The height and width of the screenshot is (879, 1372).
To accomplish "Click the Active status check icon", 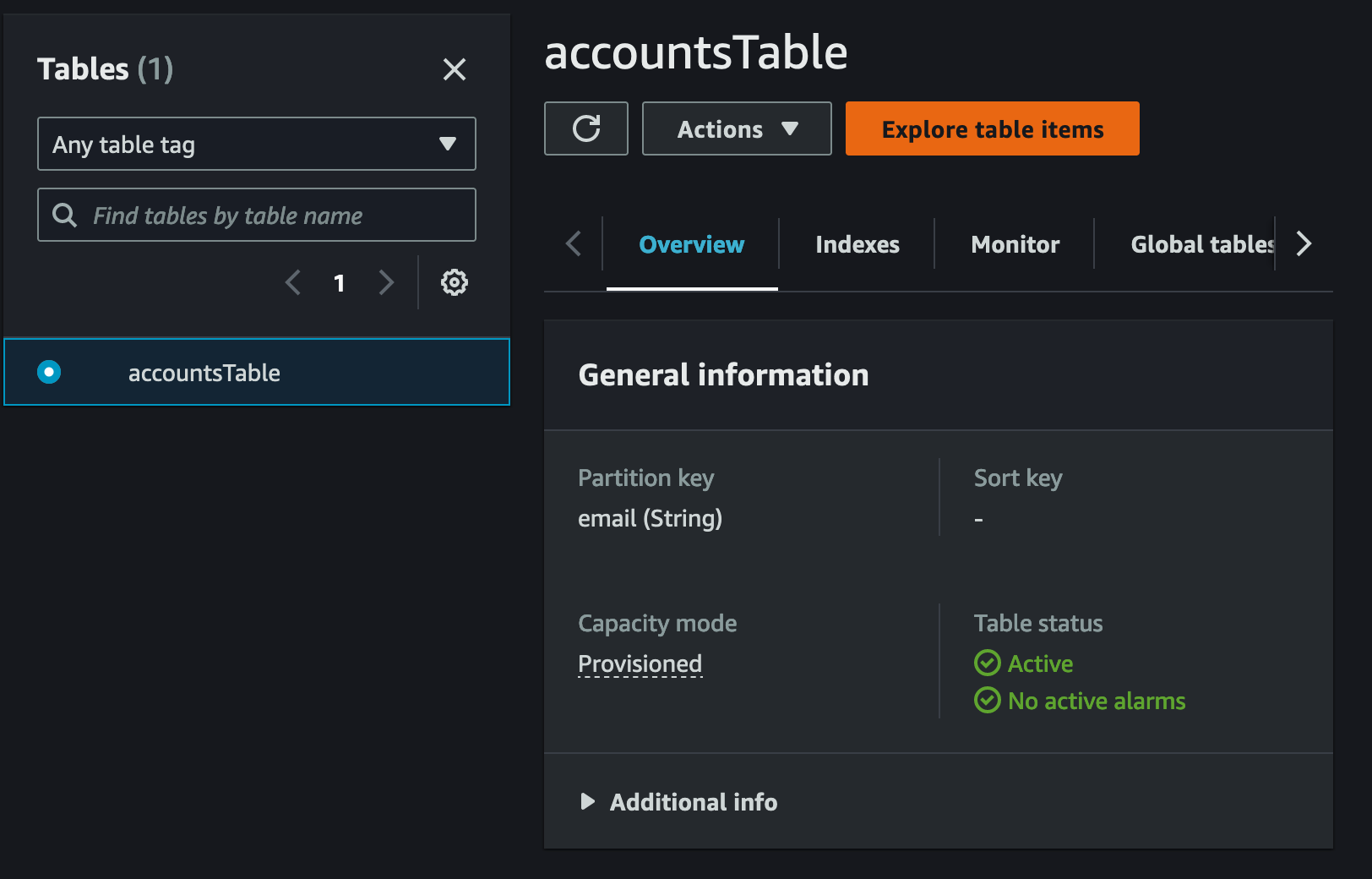I will [x=988, y=663].
